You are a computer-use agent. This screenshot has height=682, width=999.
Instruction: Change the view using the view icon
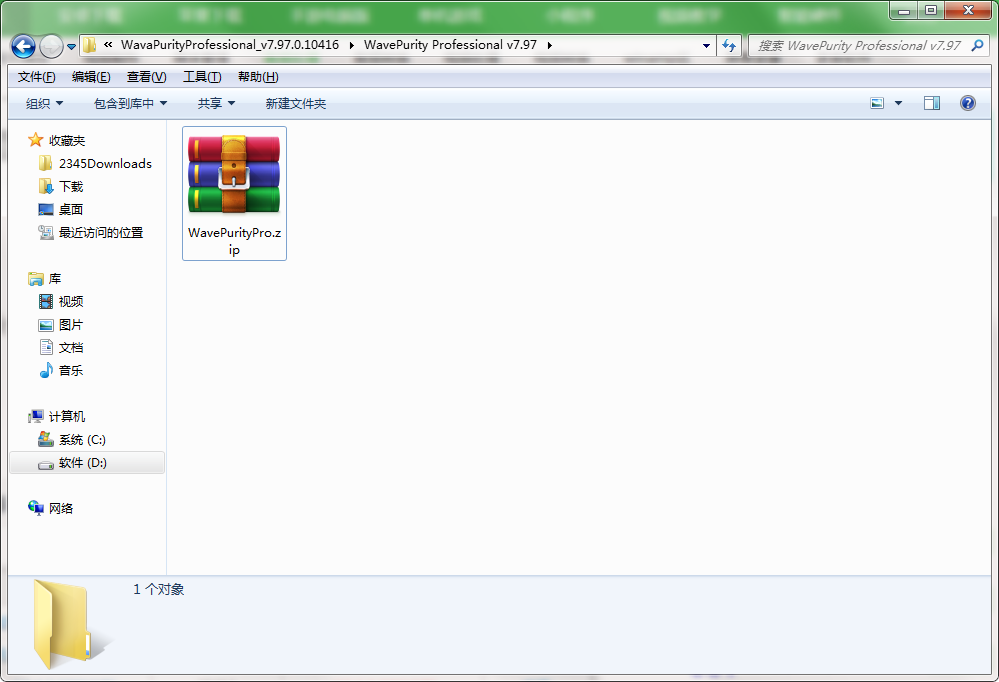[x=877, y=103]
